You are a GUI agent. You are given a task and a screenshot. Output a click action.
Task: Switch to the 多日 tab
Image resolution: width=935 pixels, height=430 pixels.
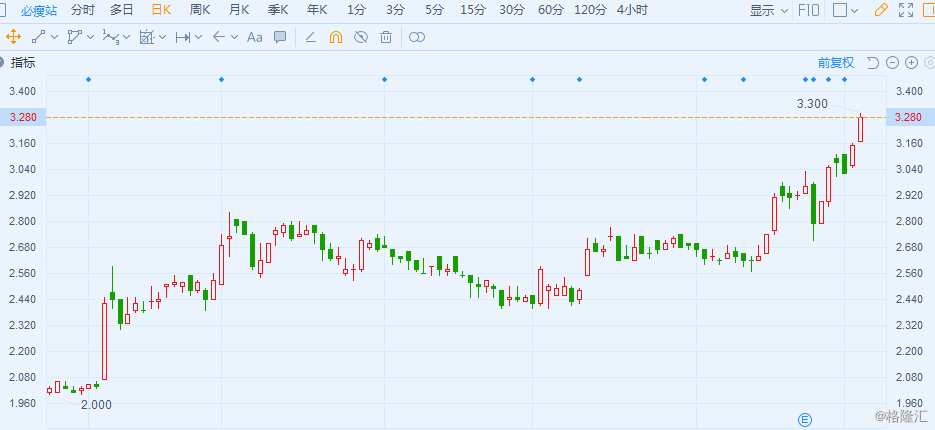(x=122, y=10)
